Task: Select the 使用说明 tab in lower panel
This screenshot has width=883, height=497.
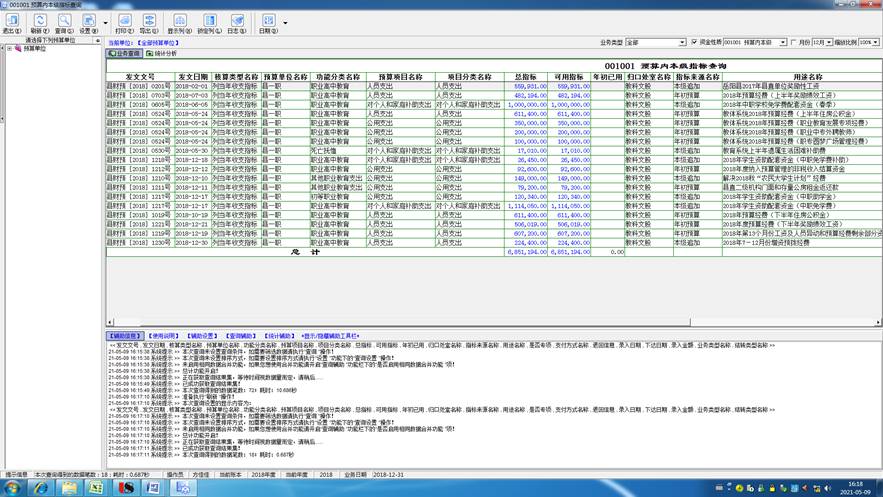Action: [163, 336]
